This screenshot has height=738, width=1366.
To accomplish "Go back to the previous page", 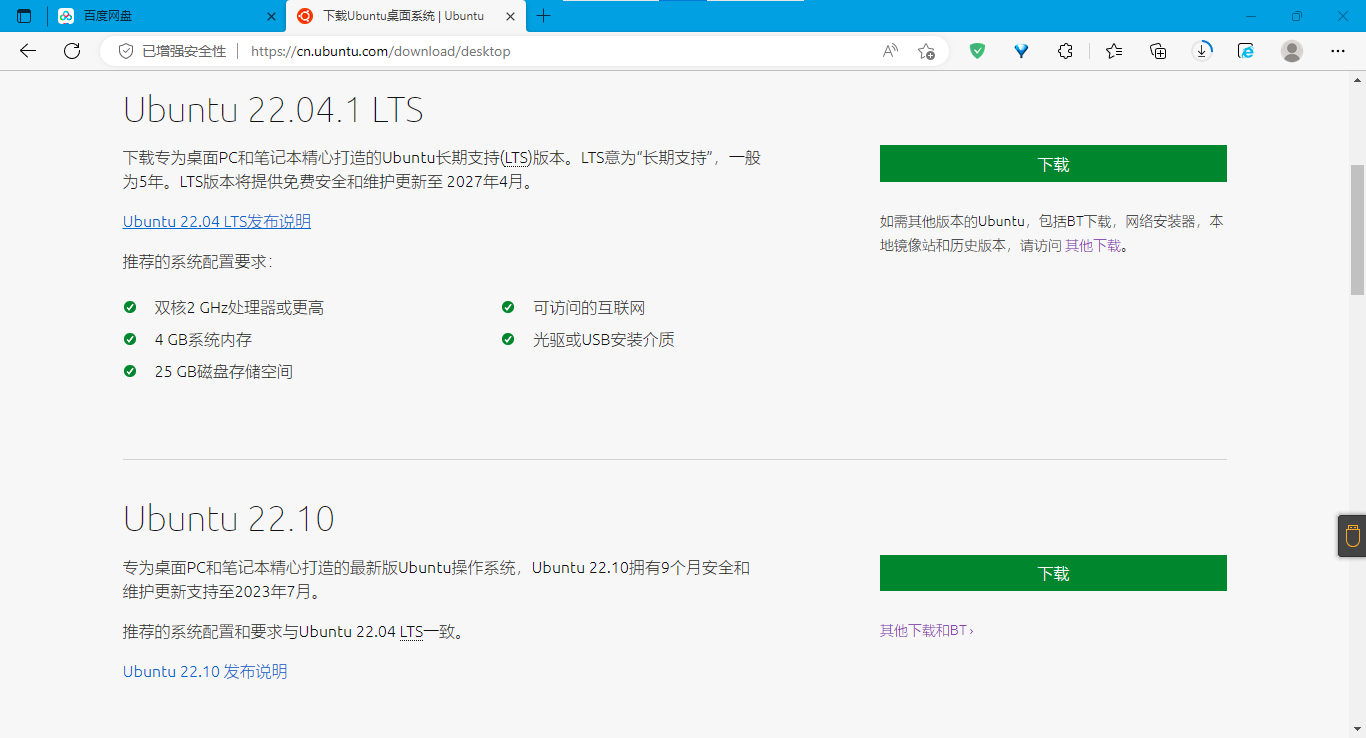I will coord(28,51).
